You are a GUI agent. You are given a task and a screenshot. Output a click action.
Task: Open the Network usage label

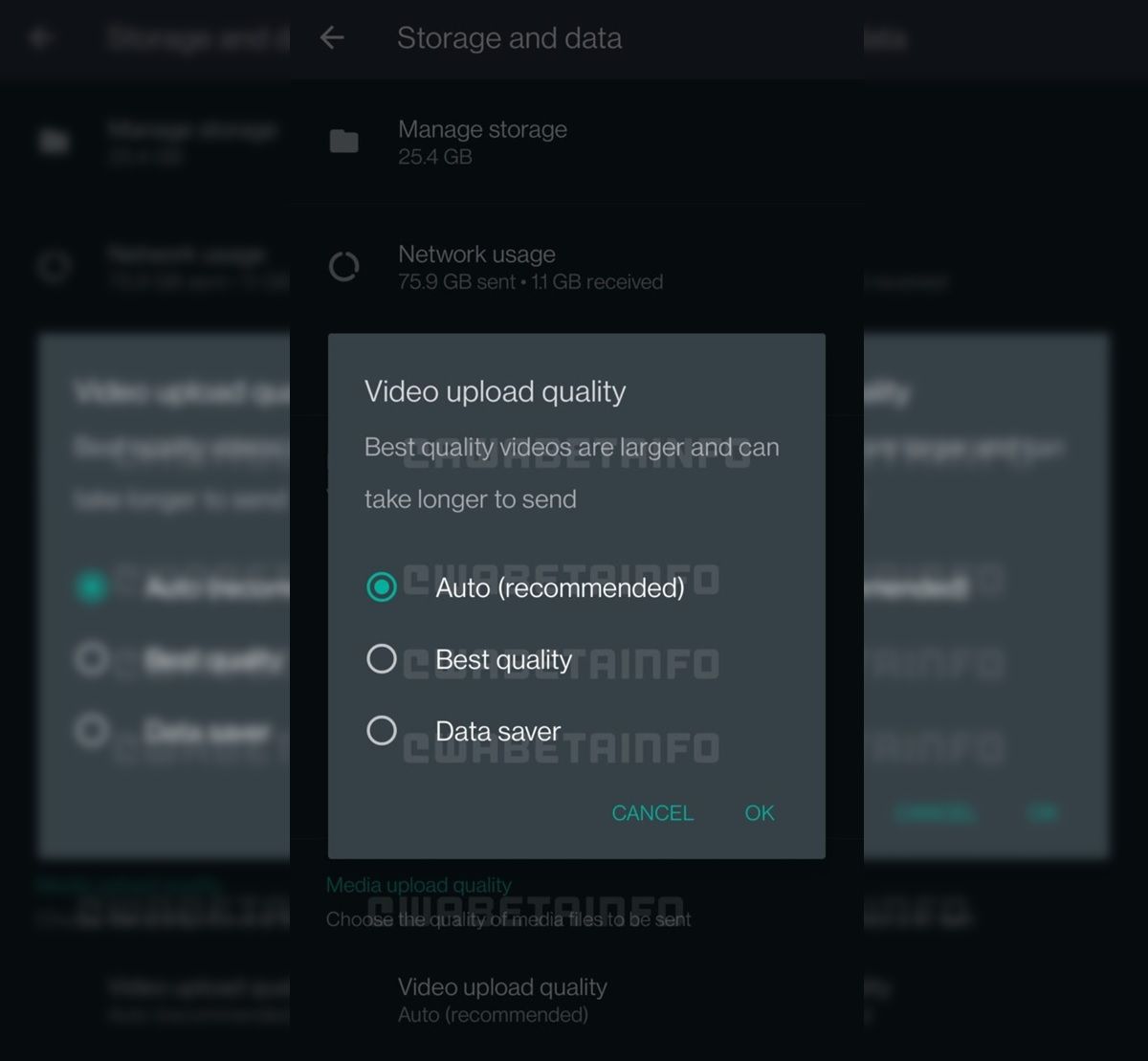[476, 254]
